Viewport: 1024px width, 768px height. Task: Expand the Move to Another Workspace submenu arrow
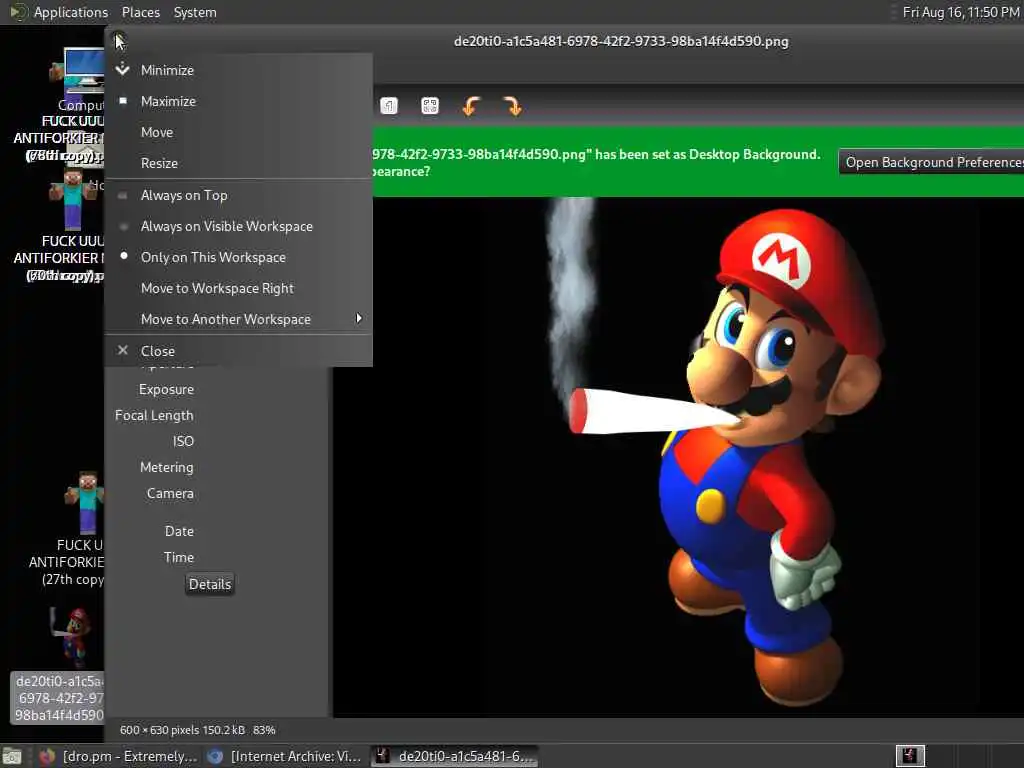(359, 319)
